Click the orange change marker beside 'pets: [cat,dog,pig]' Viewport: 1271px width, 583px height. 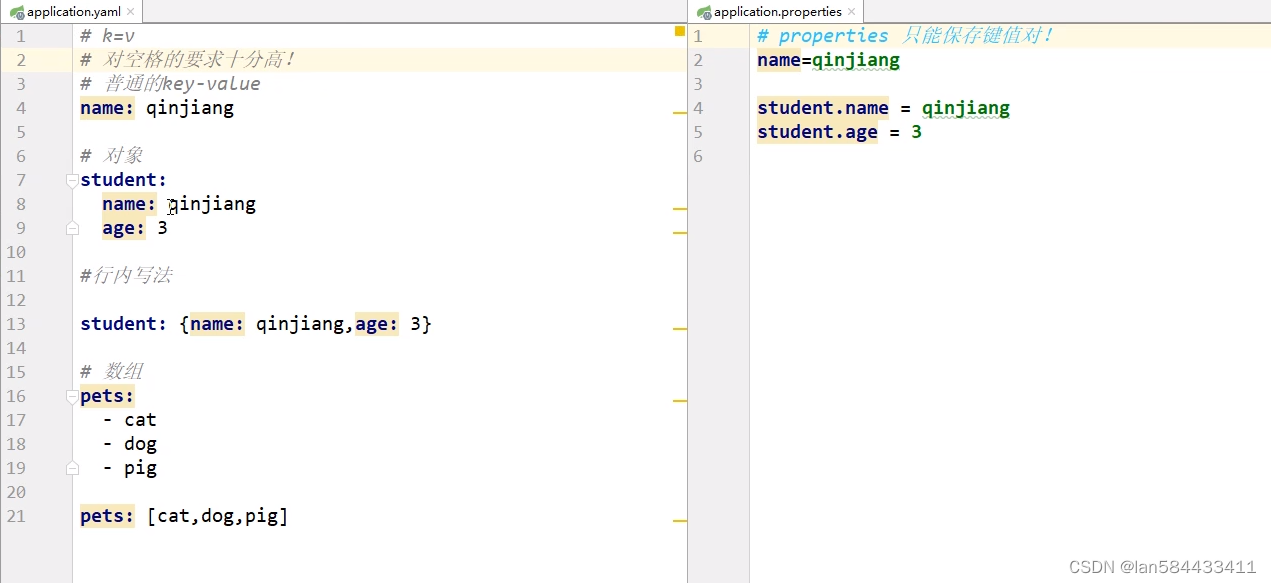pos(680,519)
